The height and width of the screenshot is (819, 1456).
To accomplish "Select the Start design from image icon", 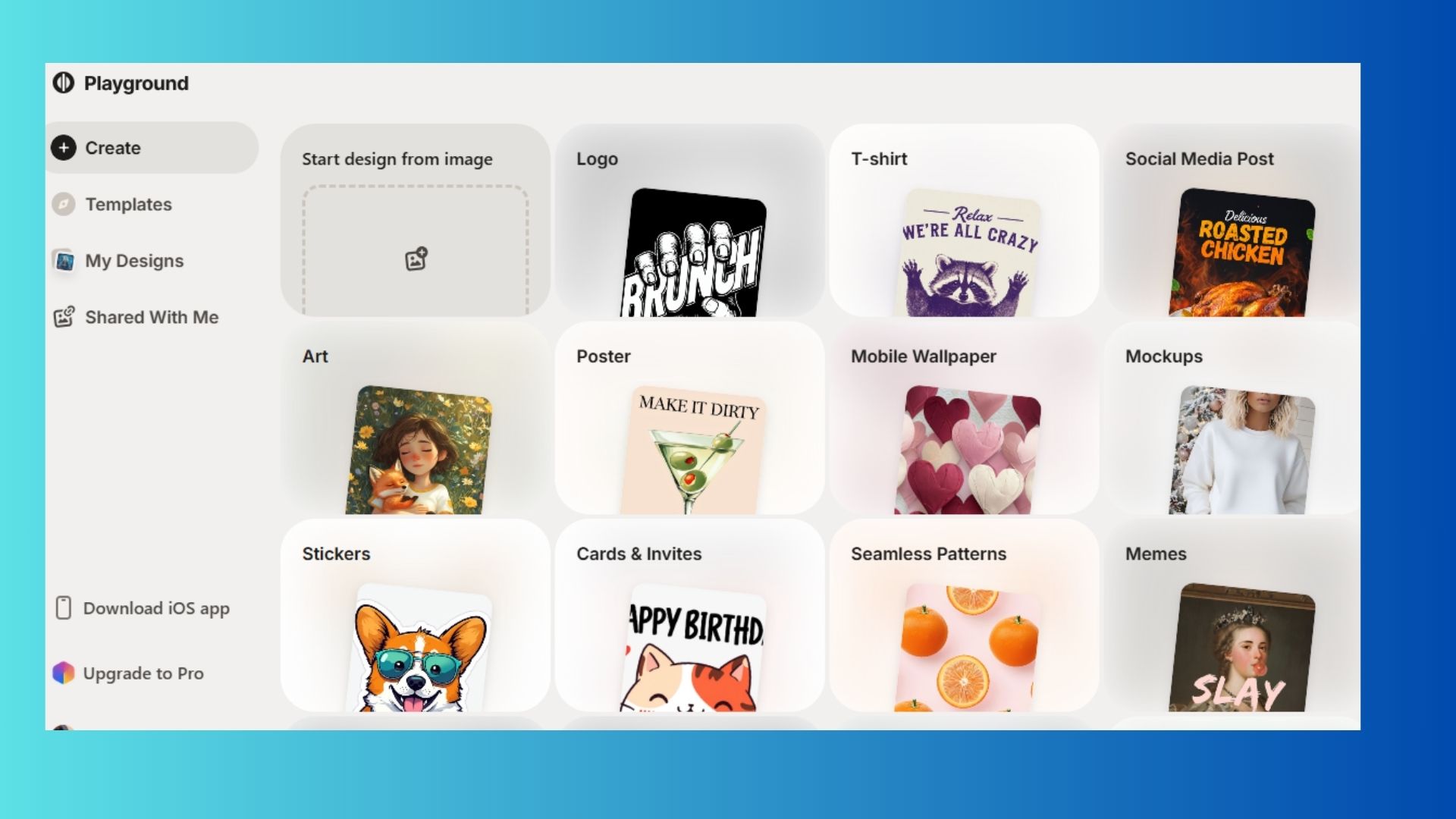I will pos(416,259).
